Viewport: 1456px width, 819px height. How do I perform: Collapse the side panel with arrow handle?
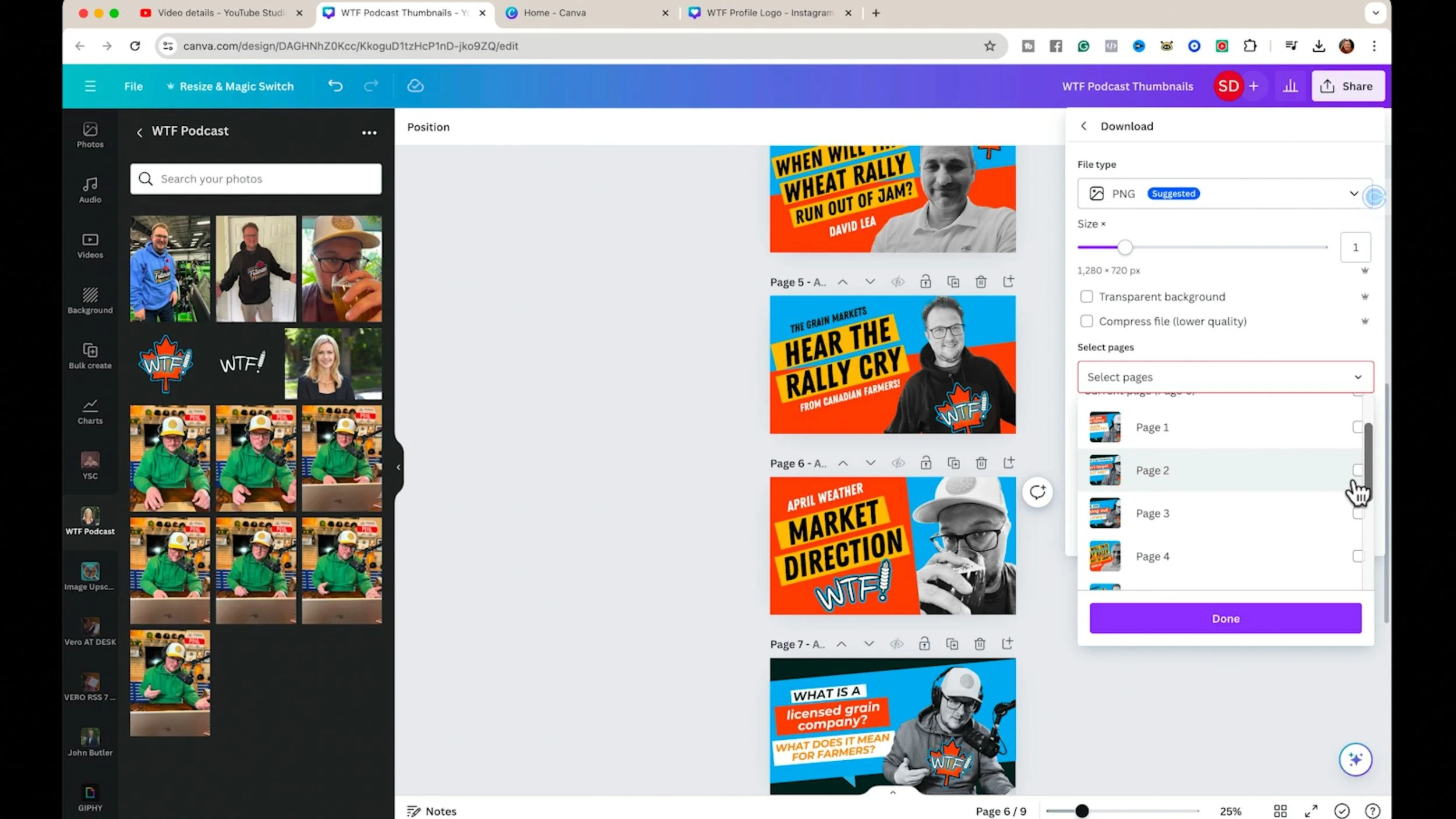pyautogui.click(x=398, y=467)
